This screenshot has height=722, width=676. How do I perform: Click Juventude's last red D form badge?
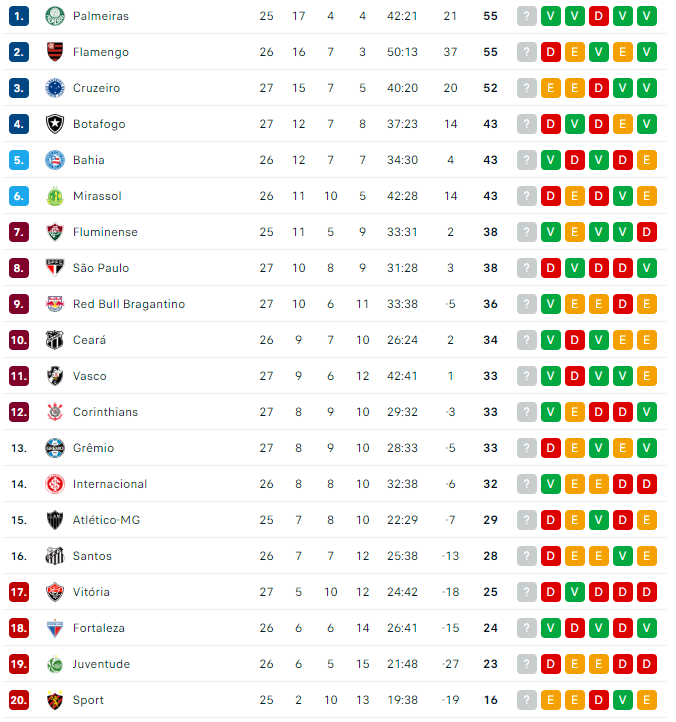click(647, 664)
